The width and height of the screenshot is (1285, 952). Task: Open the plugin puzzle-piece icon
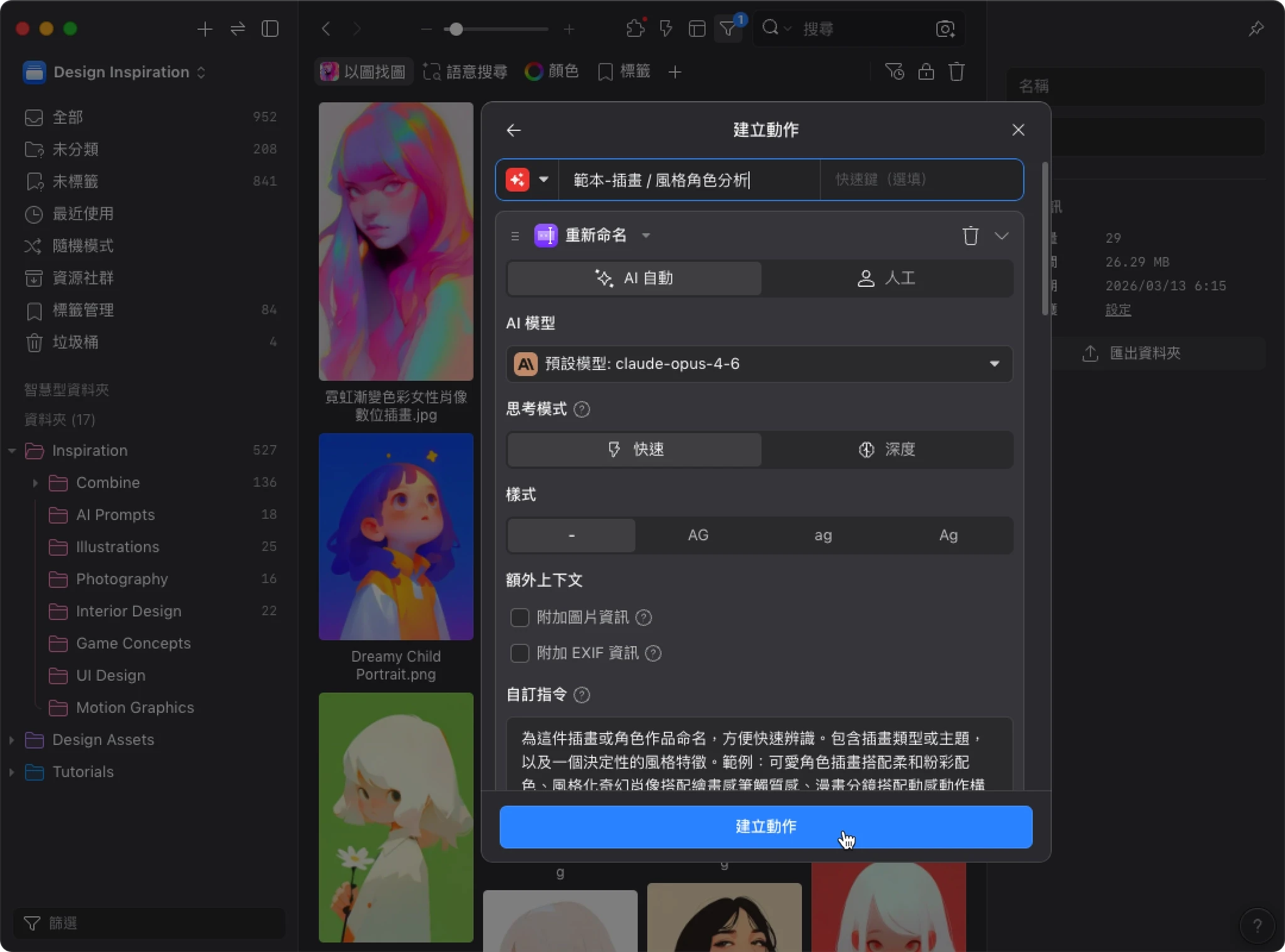coord(635,29)
